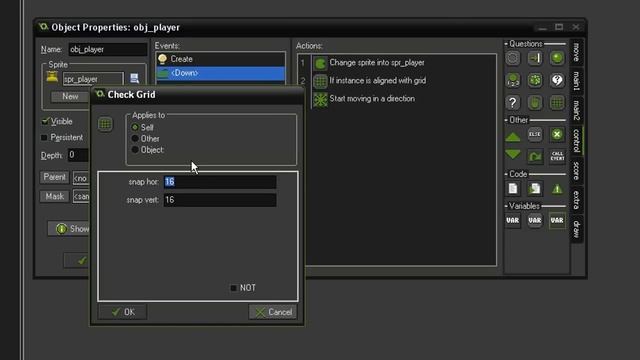Switch to the extra tab
This screenshot has height=360, width=640.
pyautogui.click(x=576, y=200)
